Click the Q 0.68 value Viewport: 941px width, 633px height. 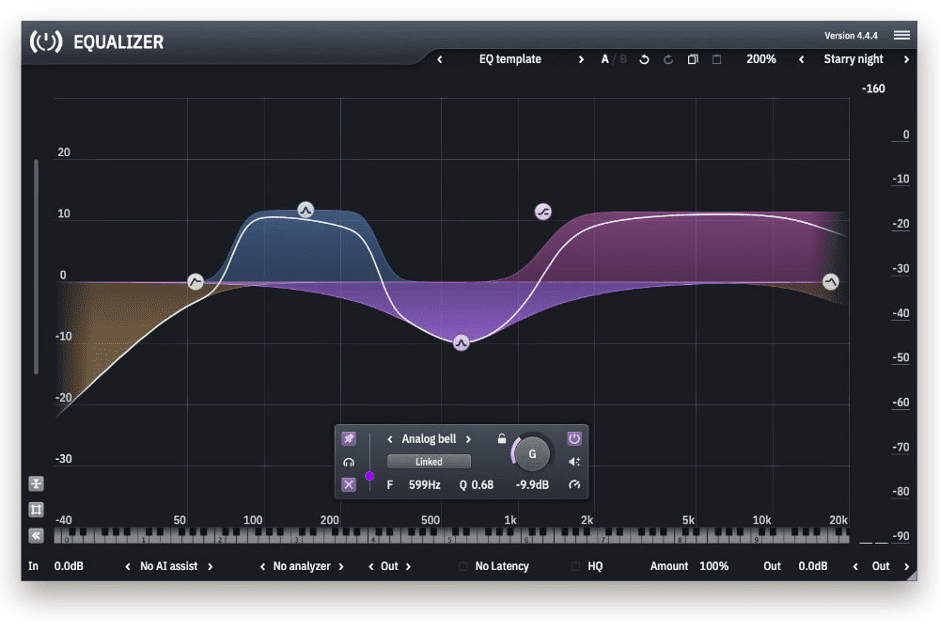click(477, 485)
